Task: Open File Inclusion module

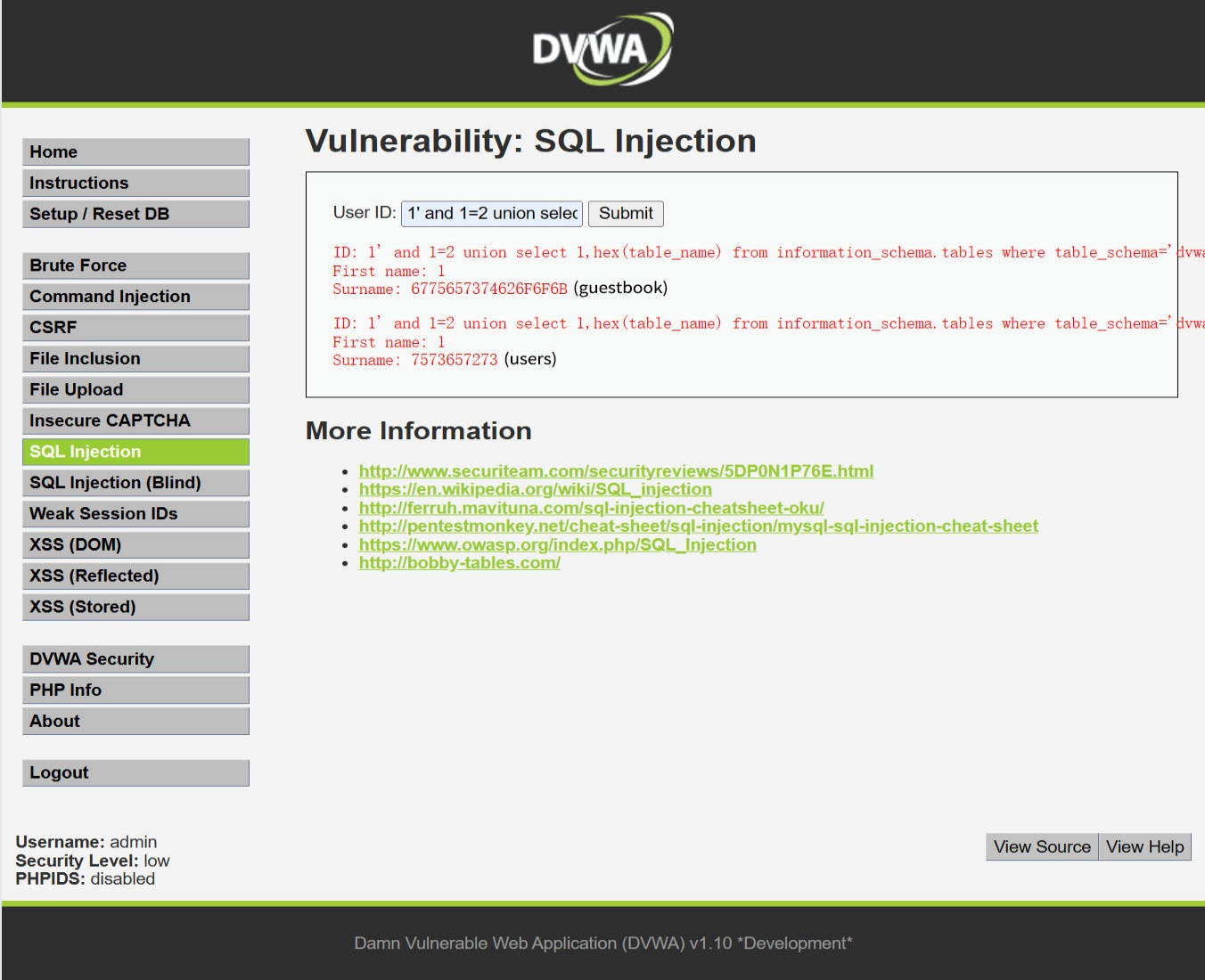Action: [x=135, y=358]
